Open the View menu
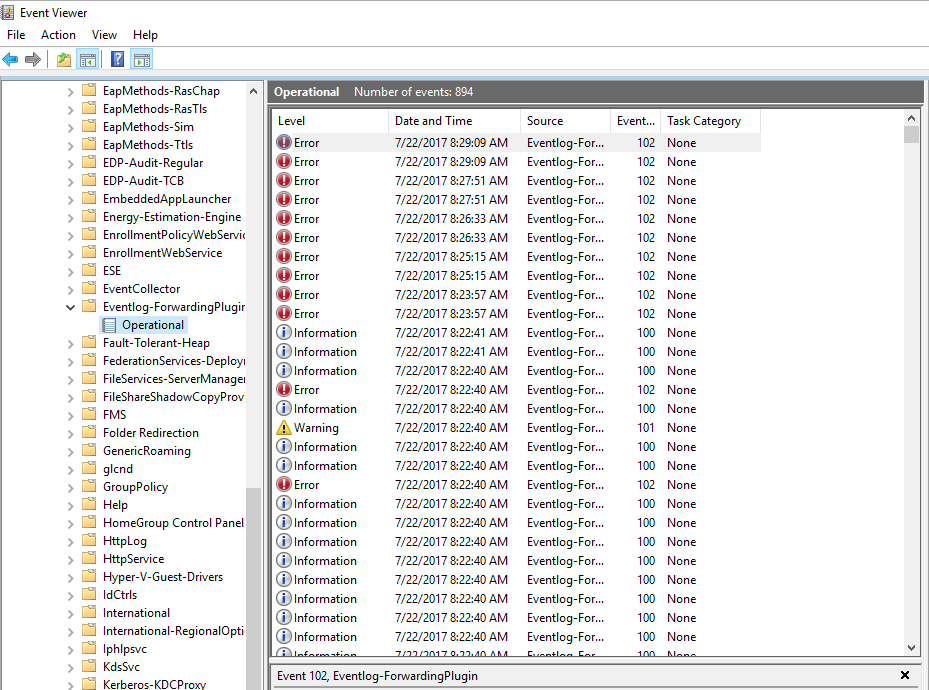This screenshot has height=690, width=929. coord(104,34)
